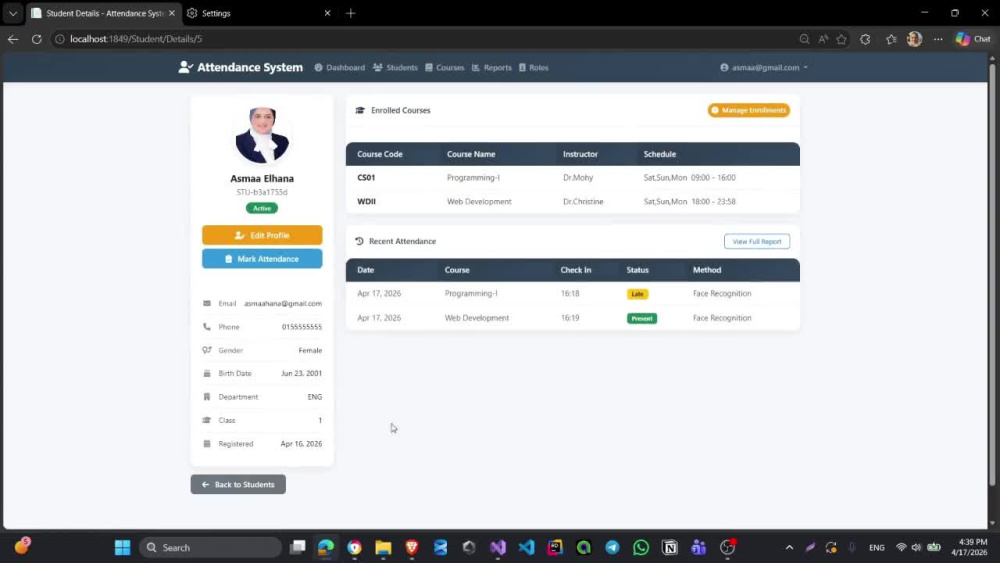
Task: Click the Late status badge
Action: coord(637,294)
